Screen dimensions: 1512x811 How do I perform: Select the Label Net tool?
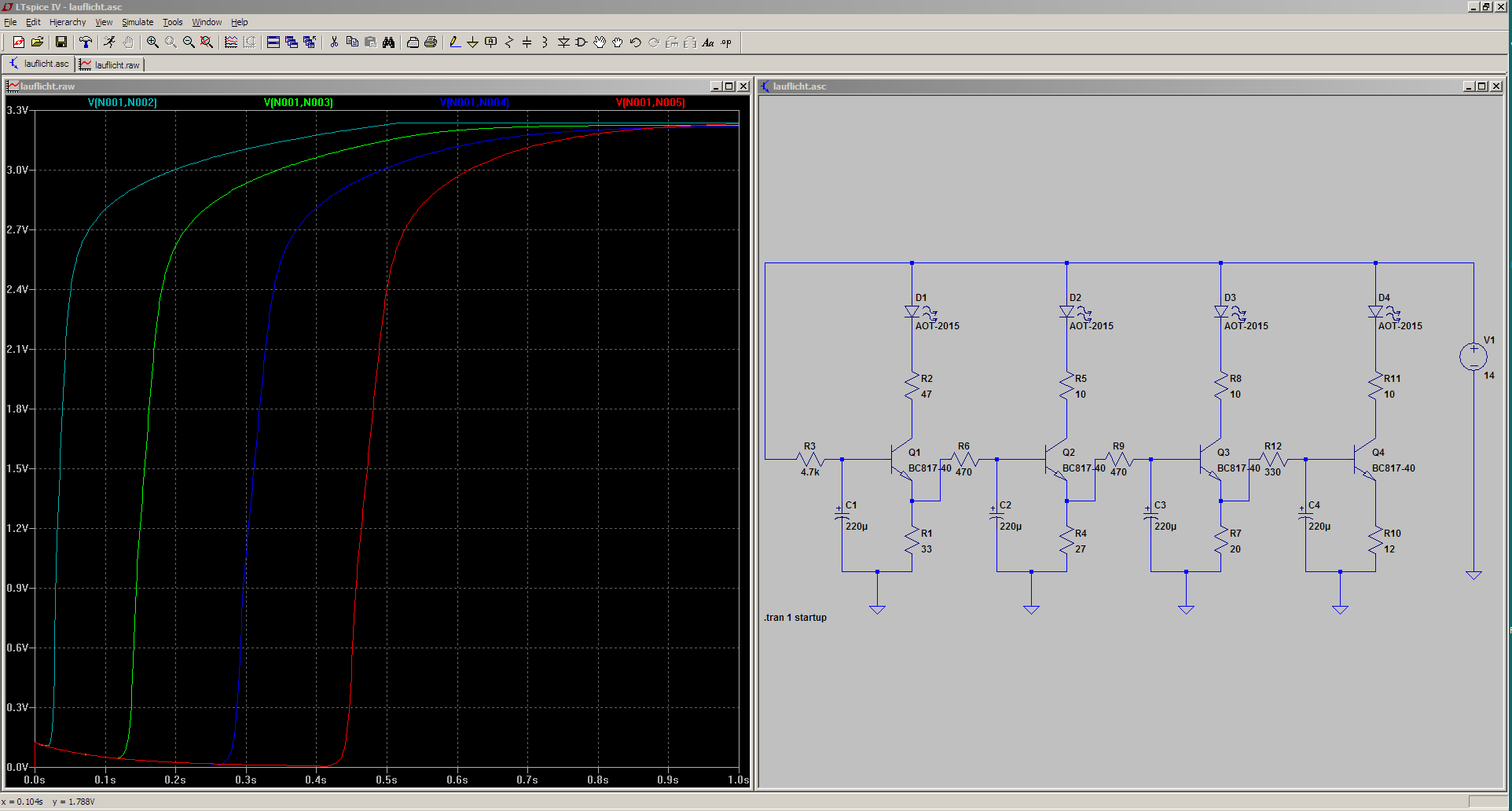[491, 42]
